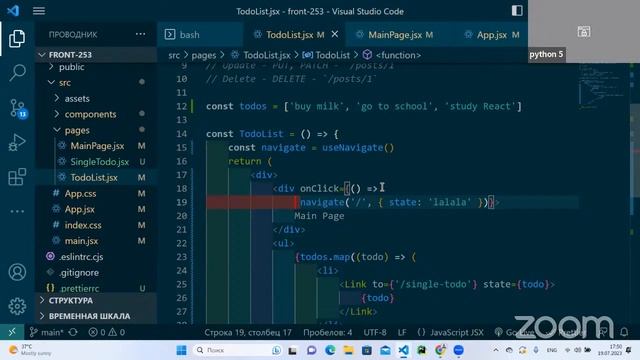Toggle the sidebar layout icon in title bar
Viewport: 640px width, 360px height.
tap(517, 11)
